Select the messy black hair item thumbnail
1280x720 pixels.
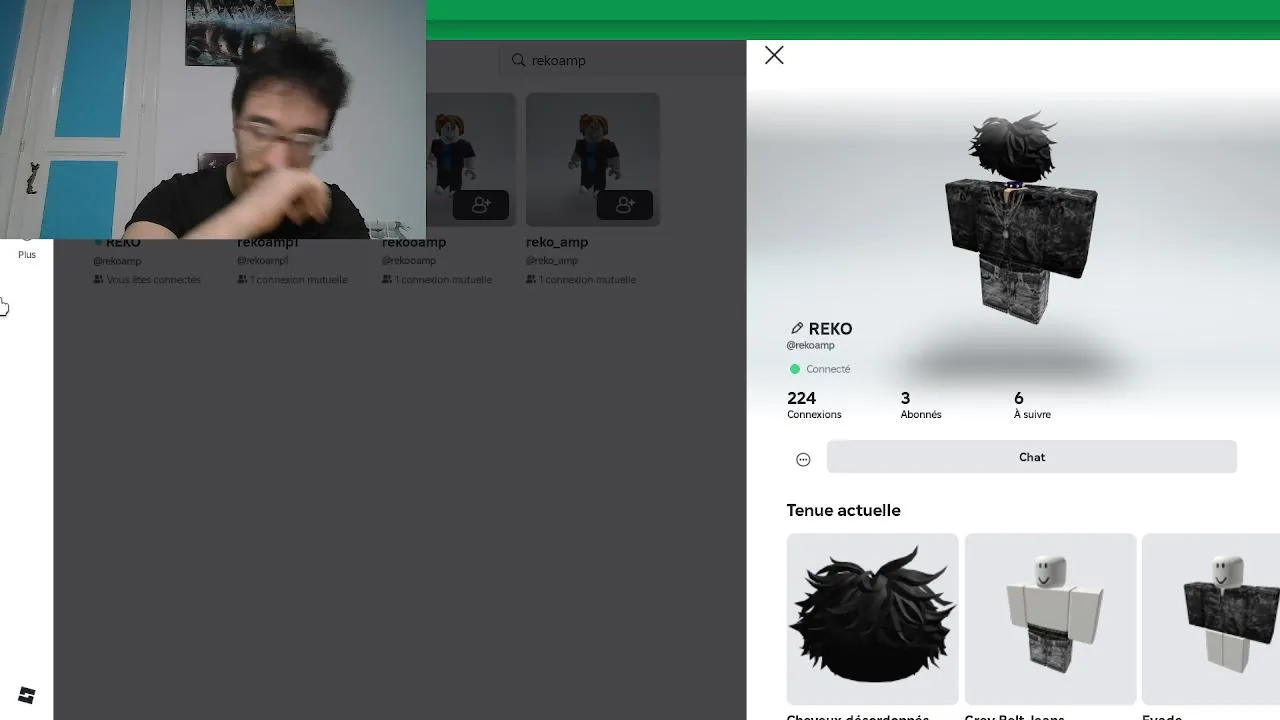872,619
